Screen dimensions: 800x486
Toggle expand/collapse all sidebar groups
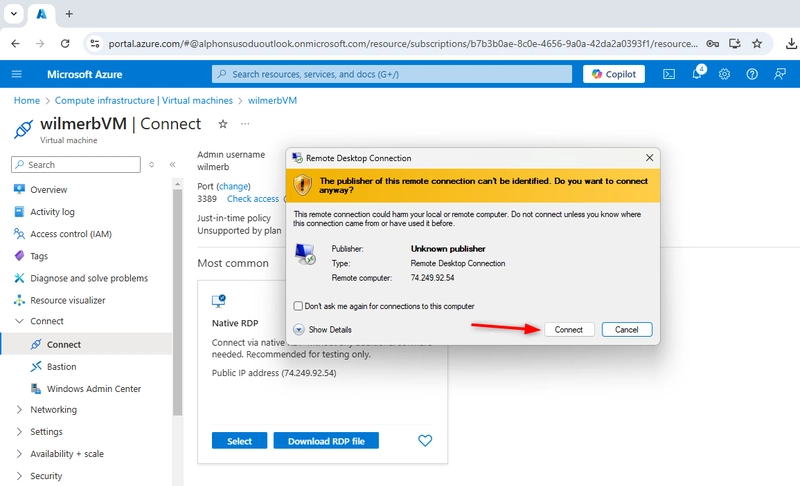coord(152,164)
